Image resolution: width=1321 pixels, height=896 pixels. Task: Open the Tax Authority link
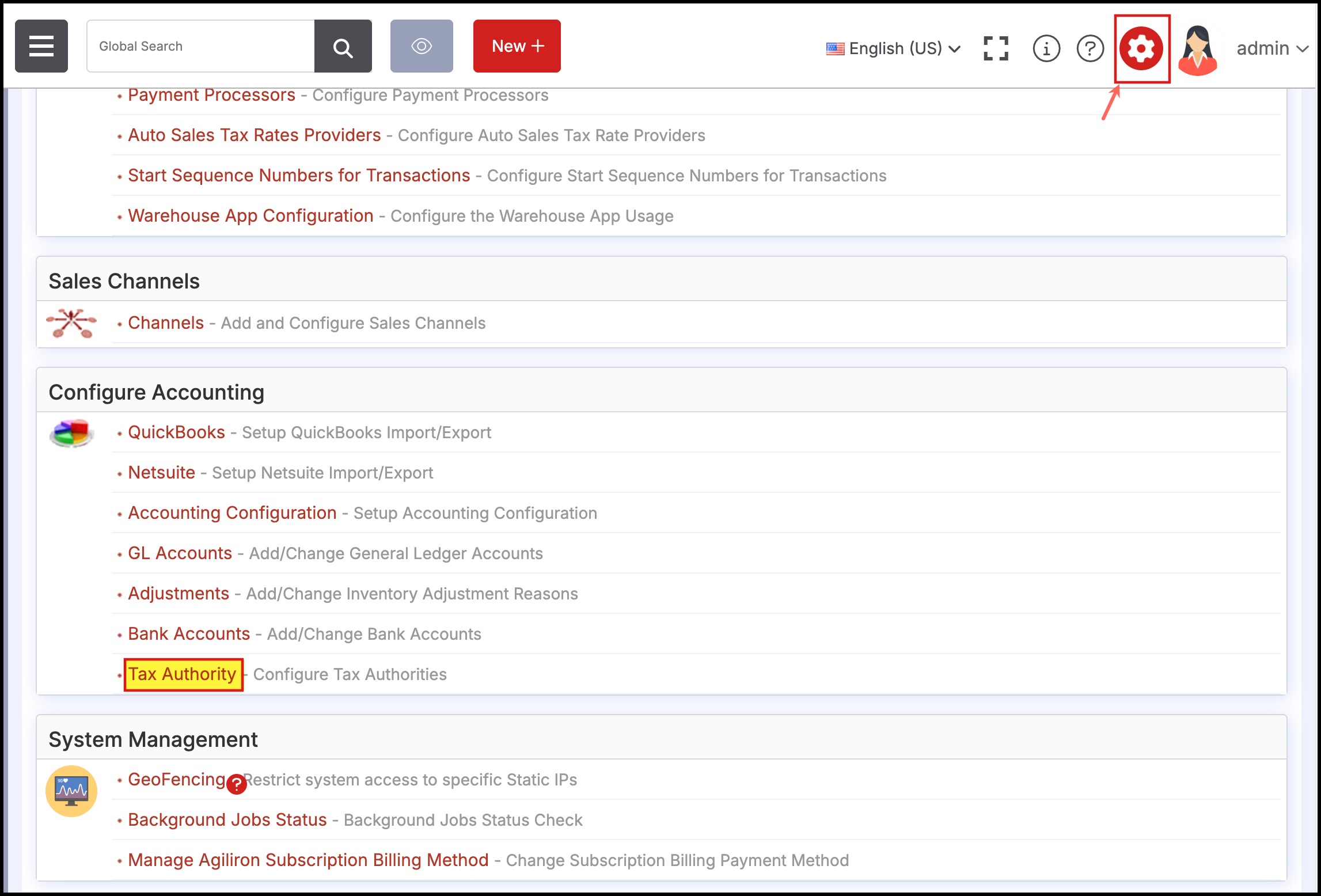pos(182,674)
